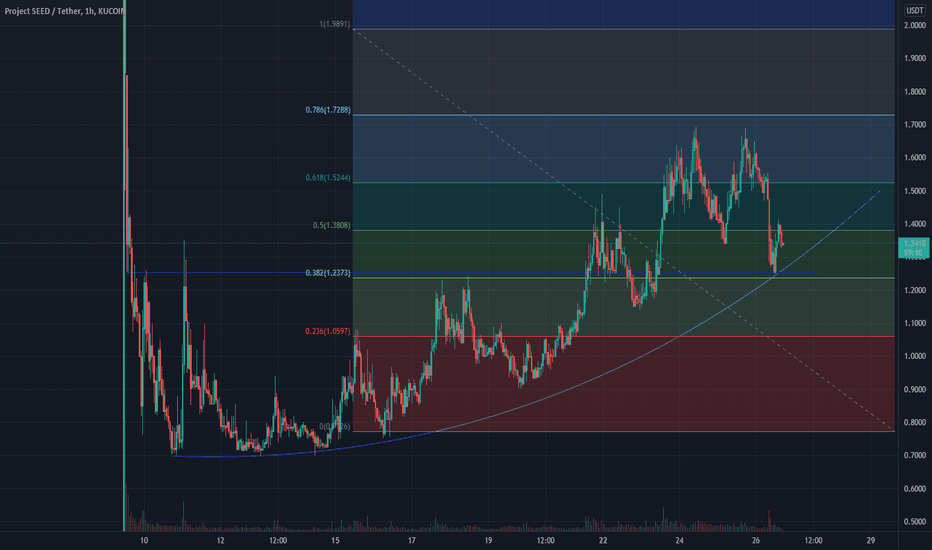This screenshot has height=550, width=932.
Task: Click the date label 12 on time axis
Action: (221, 540)
